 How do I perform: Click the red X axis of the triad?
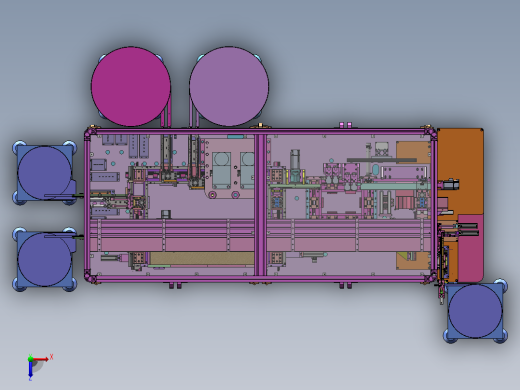pos(41,359)
